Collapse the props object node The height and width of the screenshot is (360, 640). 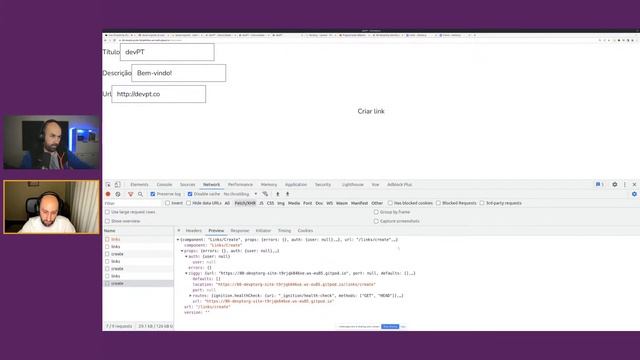pyautogui.click(x=182, y=251)
